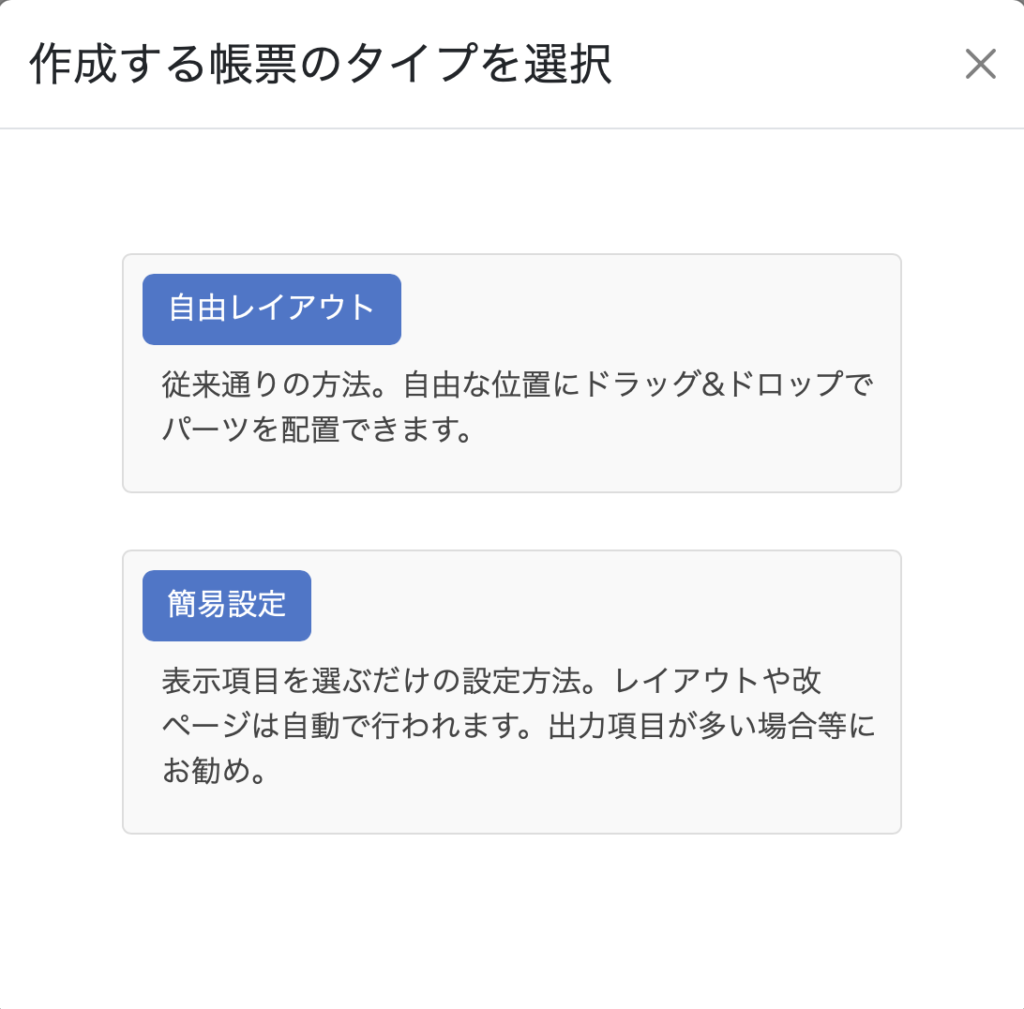1024x1009 pixels.
Task: Close the dialog with the X icon
Action: (x=980, y=64)
